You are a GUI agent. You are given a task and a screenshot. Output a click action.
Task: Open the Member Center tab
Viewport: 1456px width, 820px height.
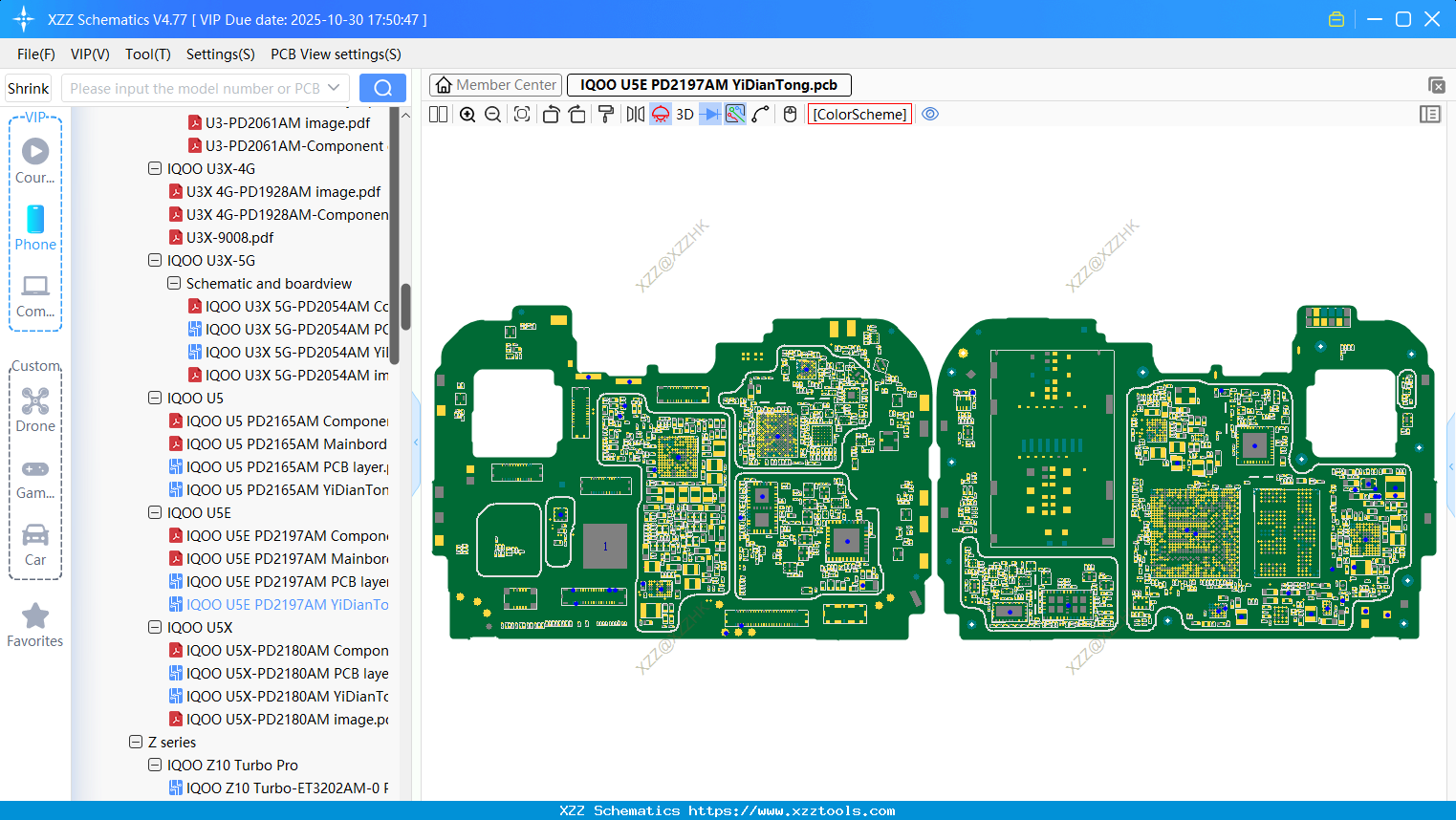tap(496, 85)
